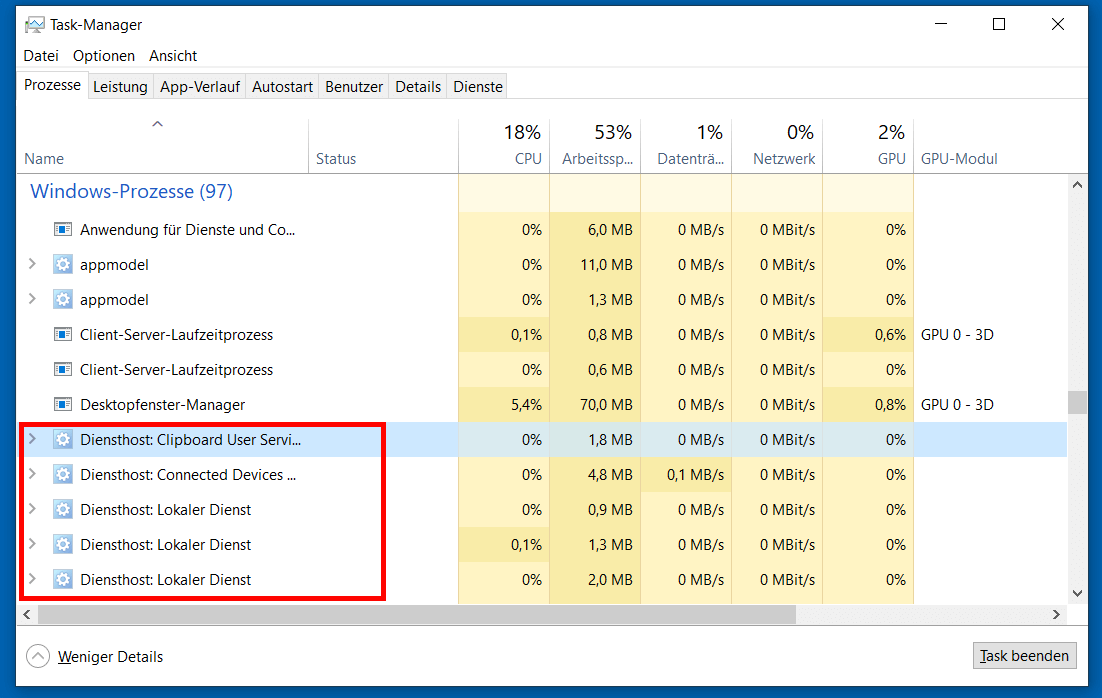Click horizontal scrollbar right arrow
This screenshot has height=698, width=1102.
click(1056, 614)
